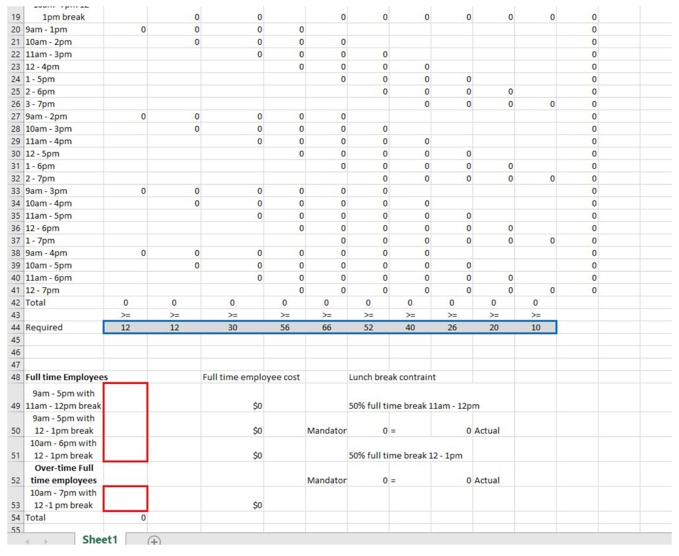Screen dimensions: 679x556
Task: Click the row 48 header number
Action: [16, 377]
